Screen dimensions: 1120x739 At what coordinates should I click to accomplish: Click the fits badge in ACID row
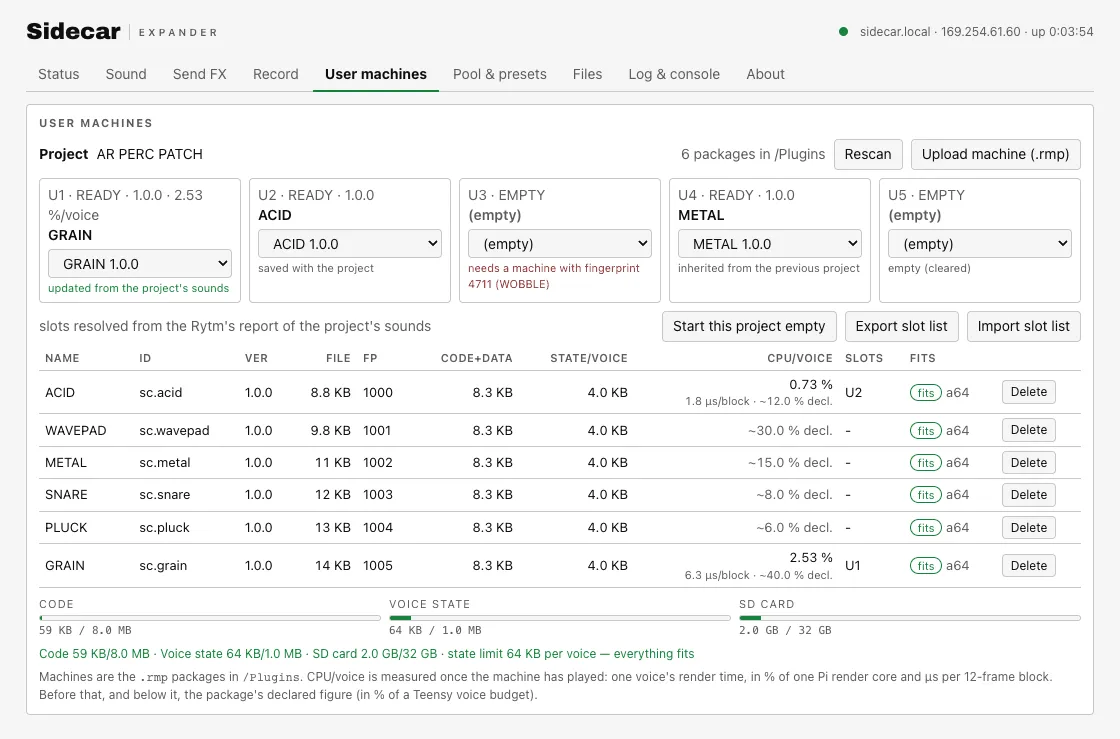point(926,393)
